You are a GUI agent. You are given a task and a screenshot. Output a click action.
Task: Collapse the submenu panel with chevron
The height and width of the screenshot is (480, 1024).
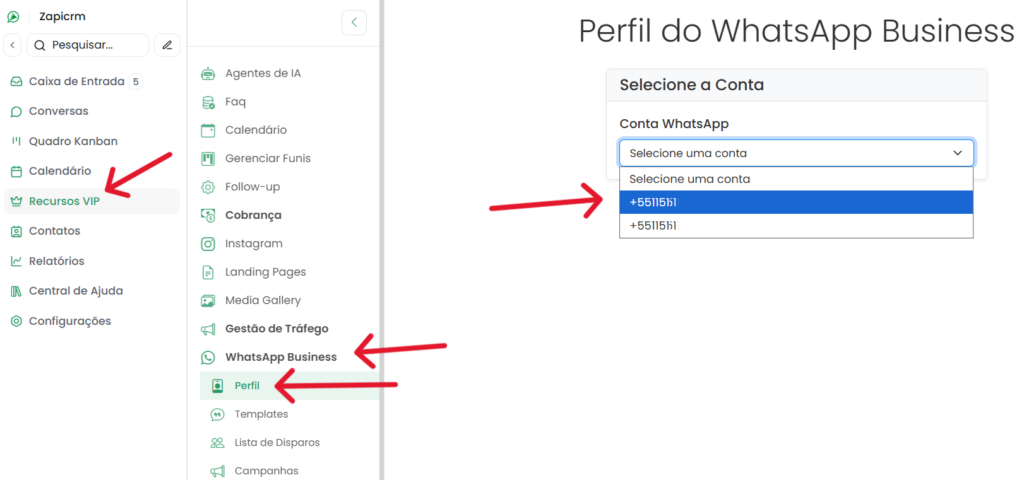[354, 23]
